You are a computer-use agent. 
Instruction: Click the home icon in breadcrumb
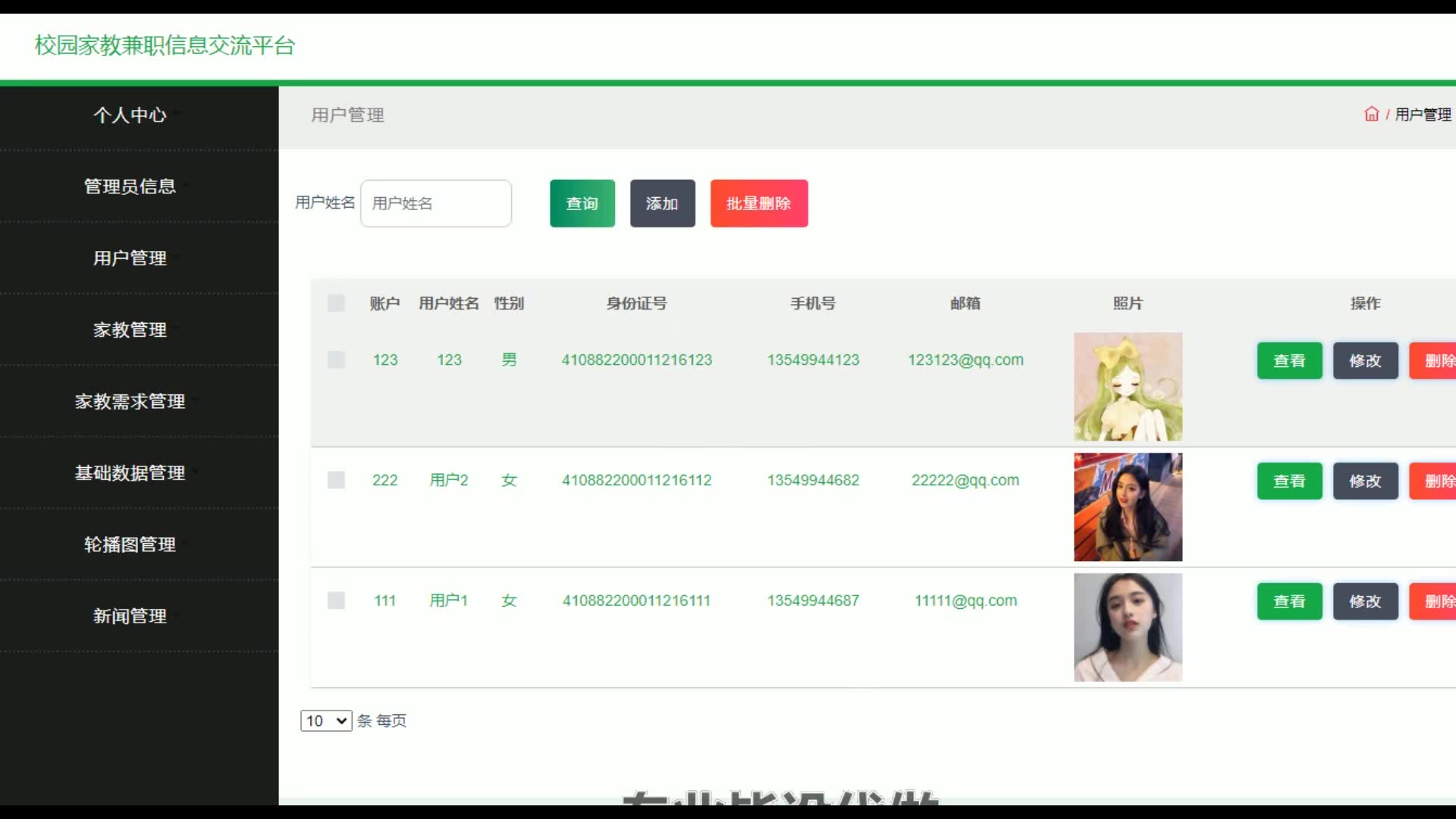click(x=1371, y=115)
